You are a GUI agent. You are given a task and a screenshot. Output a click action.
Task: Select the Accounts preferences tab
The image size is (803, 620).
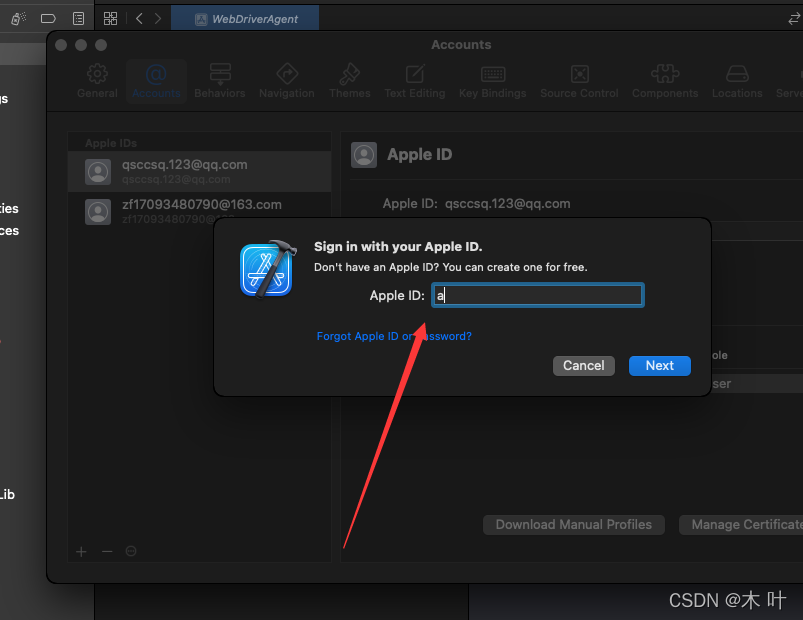coord(156,81)
